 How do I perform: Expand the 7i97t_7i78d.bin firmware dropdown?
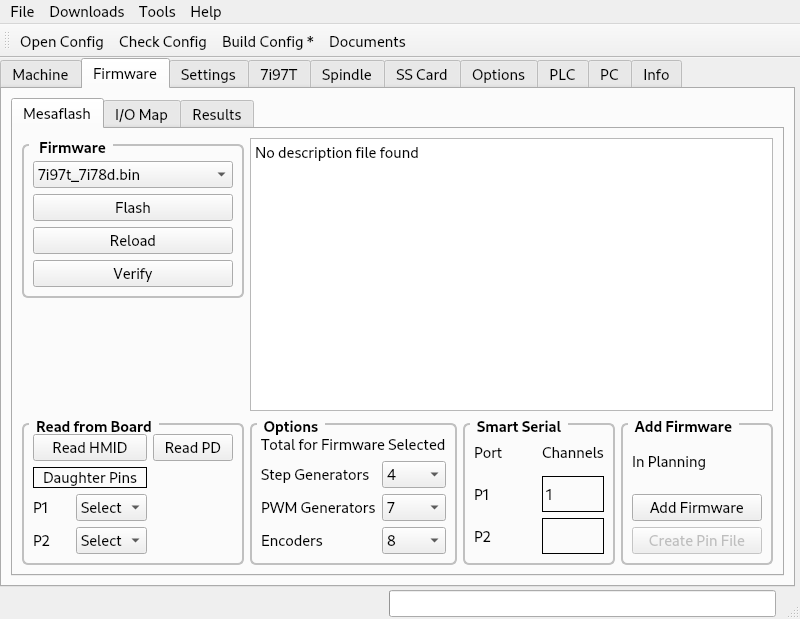133,175
